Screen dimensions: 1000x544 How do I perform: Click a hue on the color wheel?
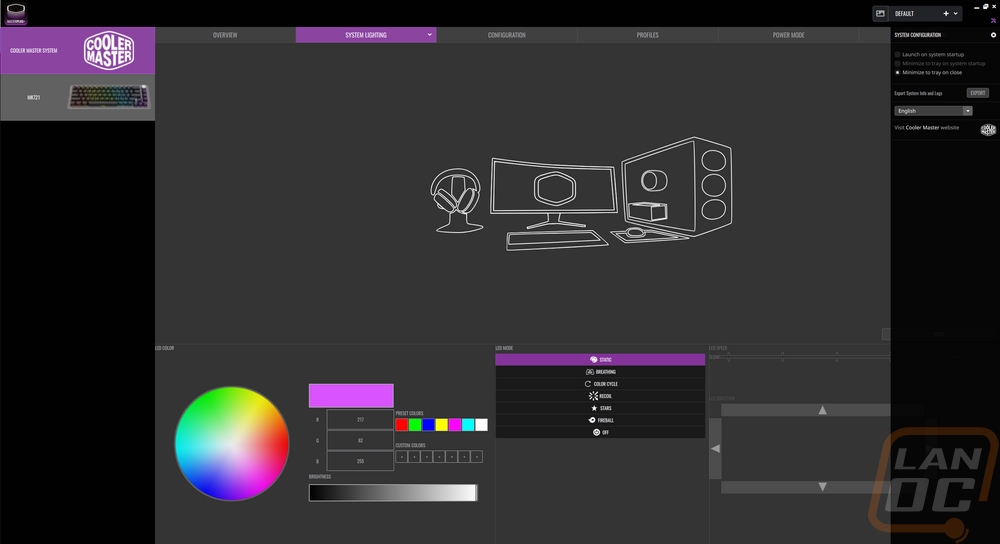coord(232,443)
